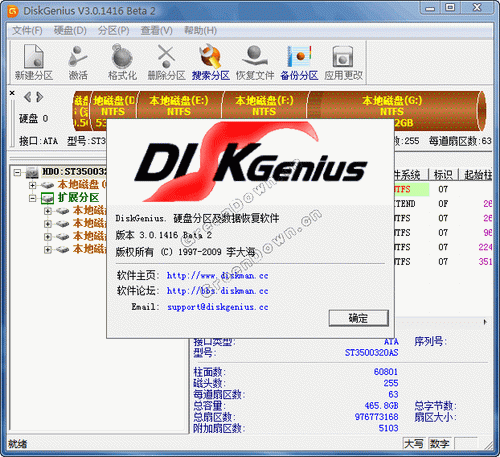Select the 扩展分区 tree item
The width and height of the screenshot is (500, 457).
(x=78, y=197)
